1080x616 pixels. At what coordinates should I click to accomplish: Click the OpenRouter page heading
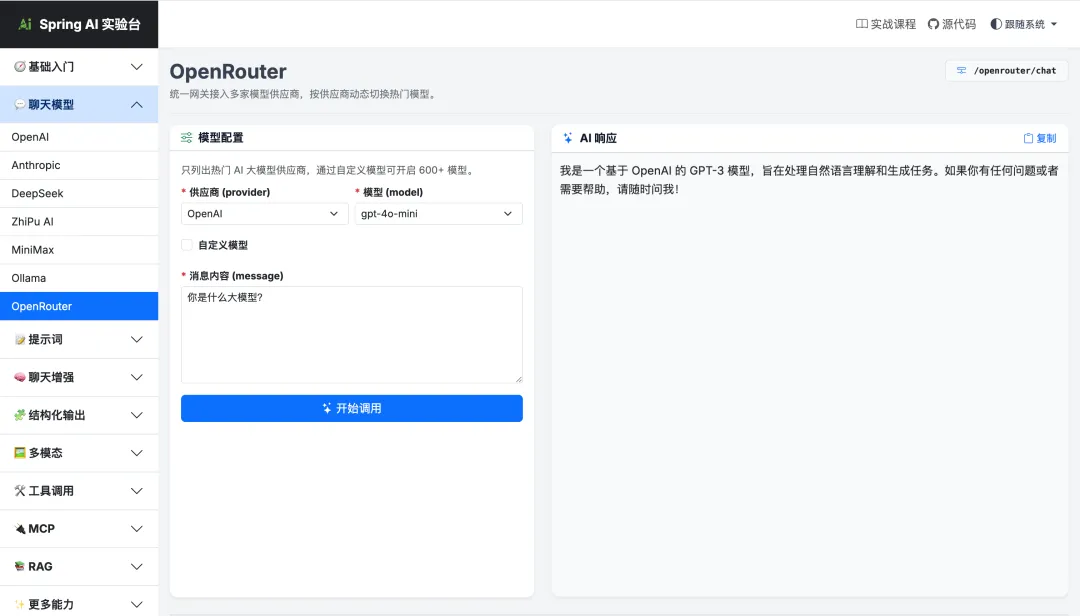tap(228, 72)
